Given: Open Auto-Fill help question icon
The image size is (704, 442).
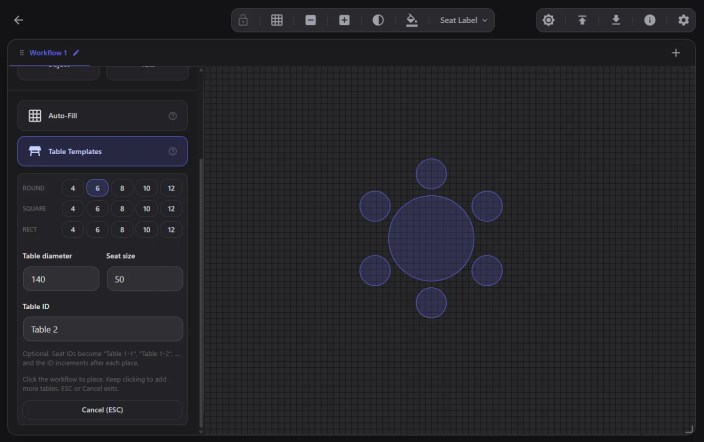Looking at the screenshot, I should tap(172, 116).
